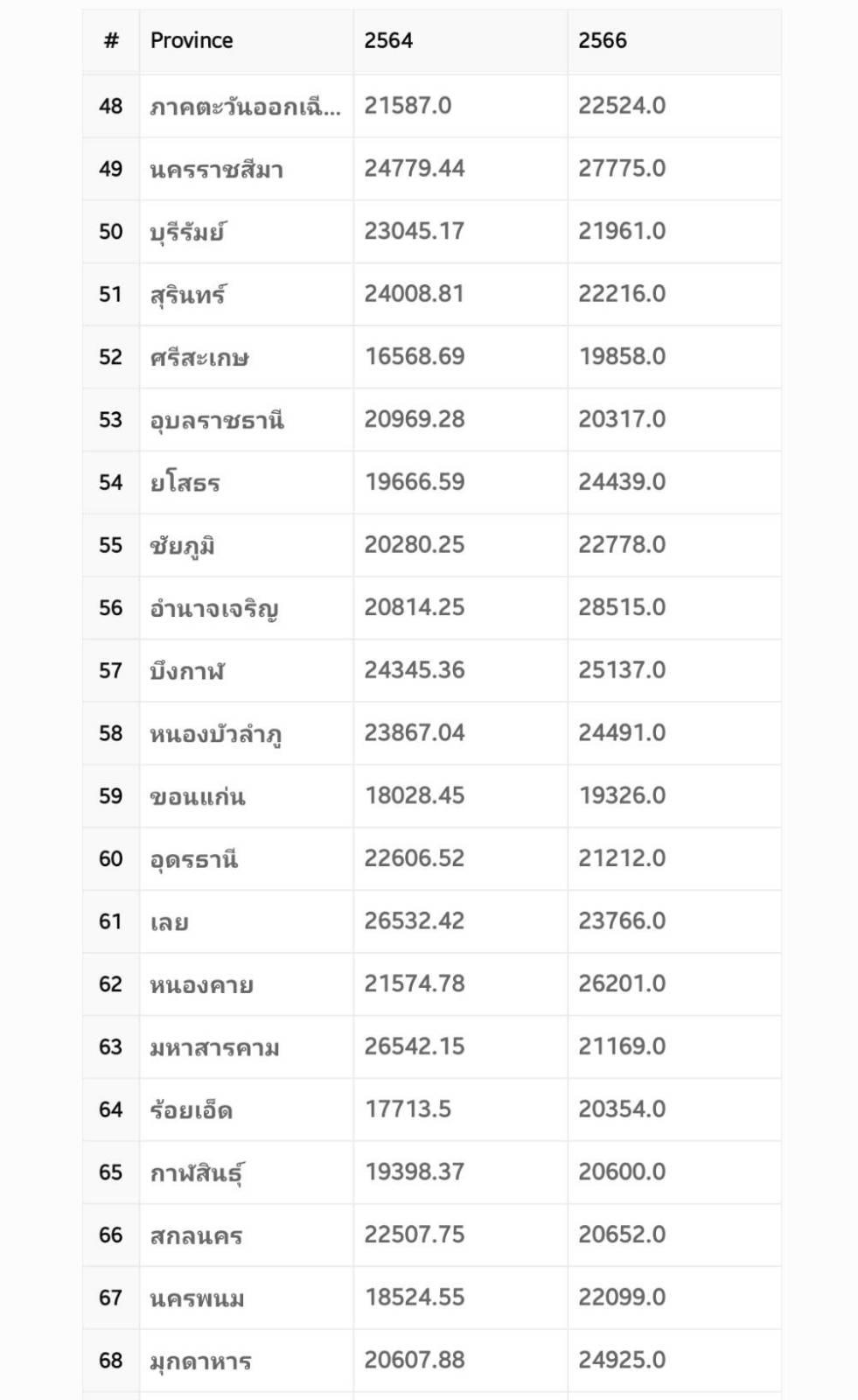Click the truncated ภาคตะวันออกเฉี... province cell
Screen dimensions: 858x1400
245,106
